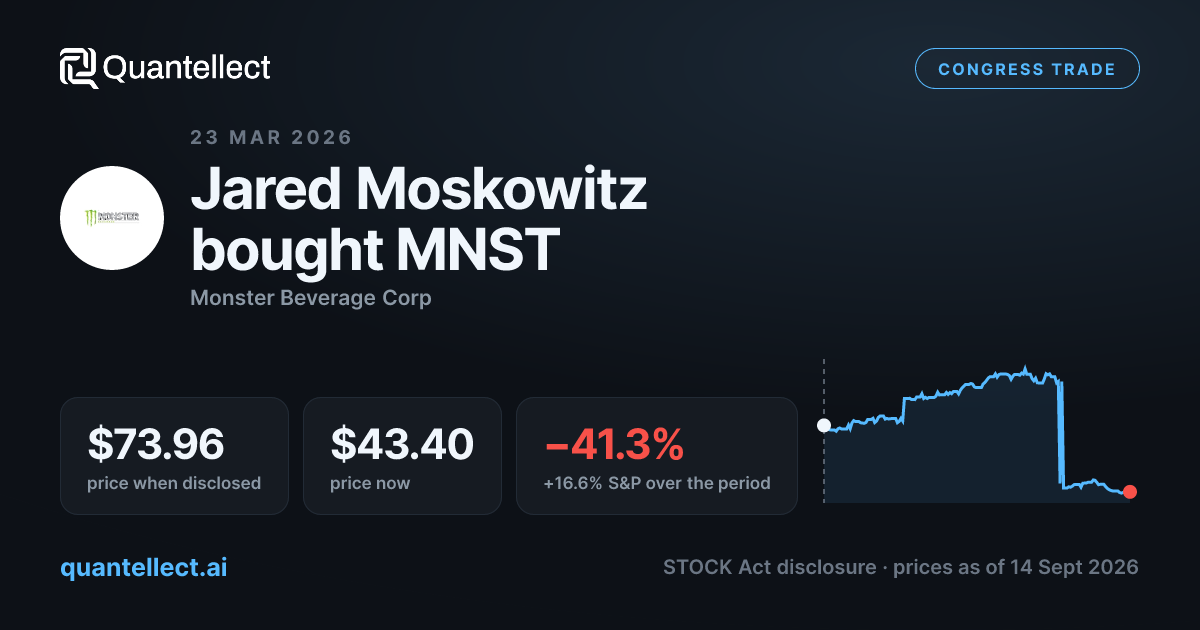Click the red end dot on chart

(x=1130, y=491)
